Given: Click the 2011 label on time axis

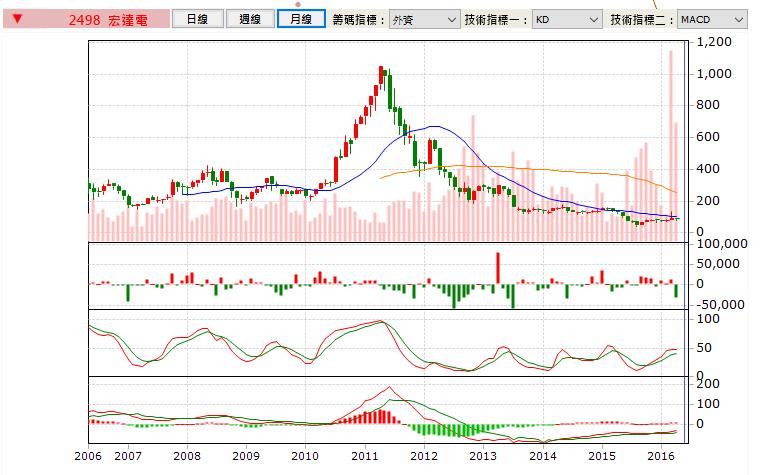Looking at the screenshot, I should 364,455.
